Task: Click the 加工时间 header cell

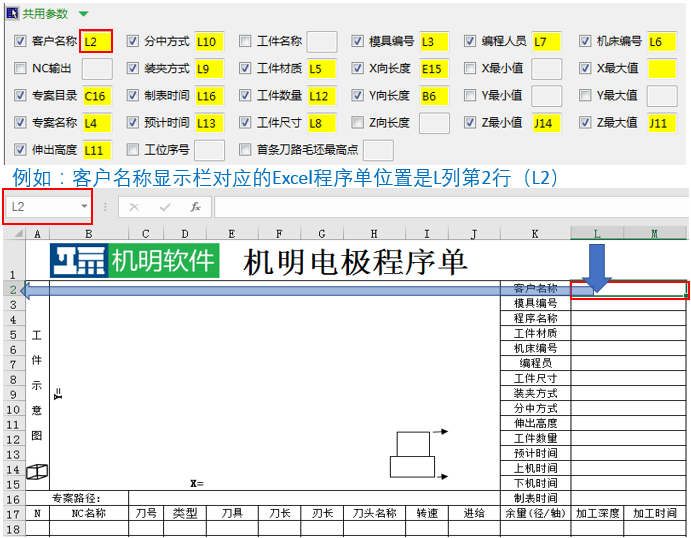Action: (654, 513)
